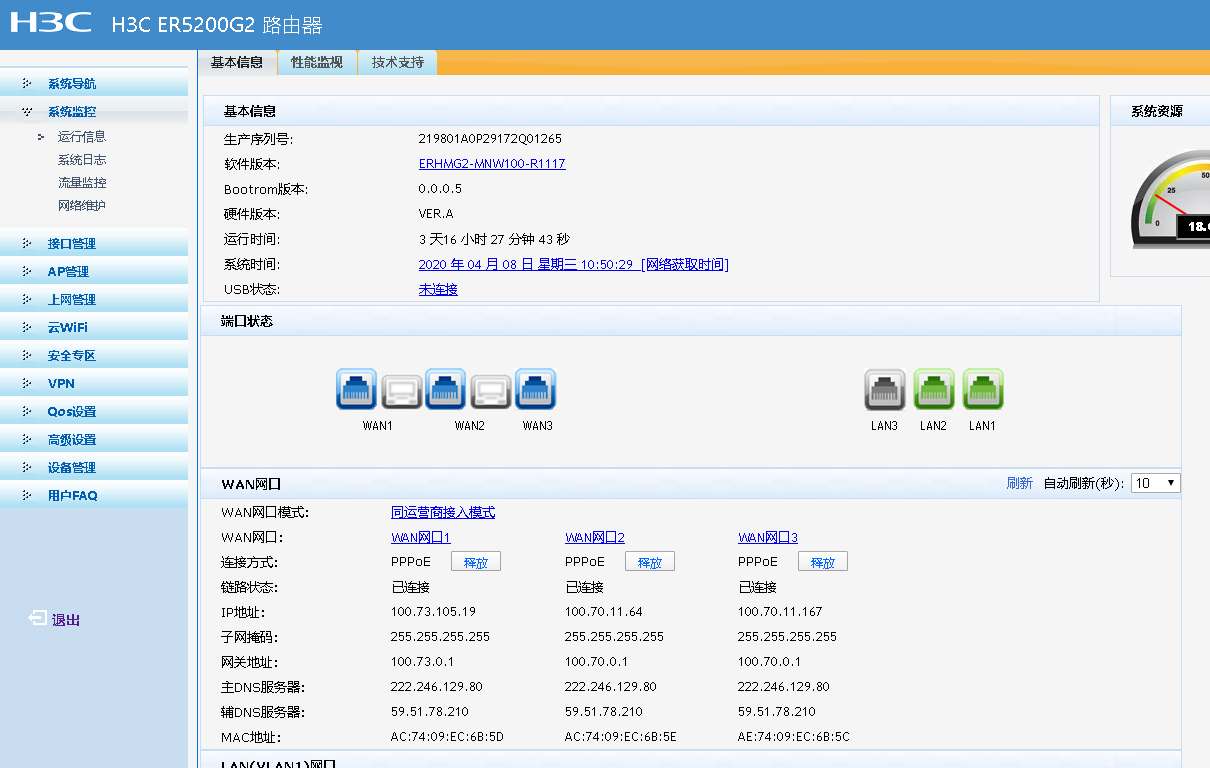Open the 同运营商接入模式 link

pyautogui.click(x=443, y=512)
